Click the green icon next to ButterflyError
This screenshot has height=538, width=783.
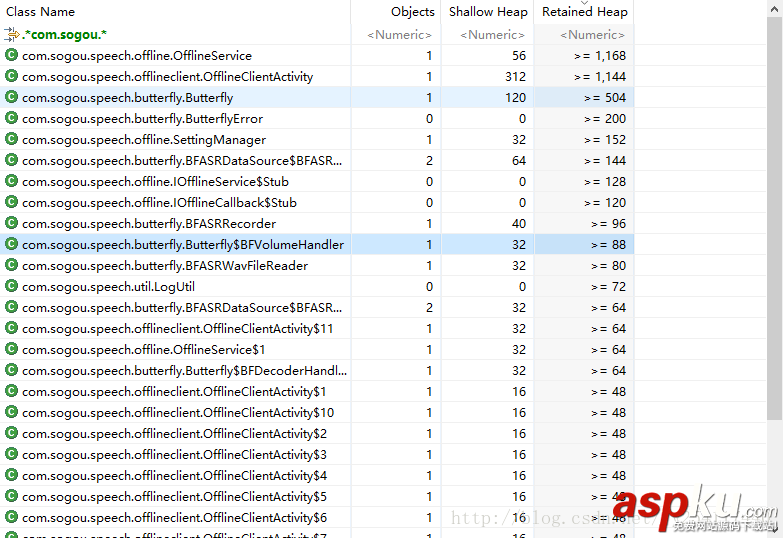[11, 119]
